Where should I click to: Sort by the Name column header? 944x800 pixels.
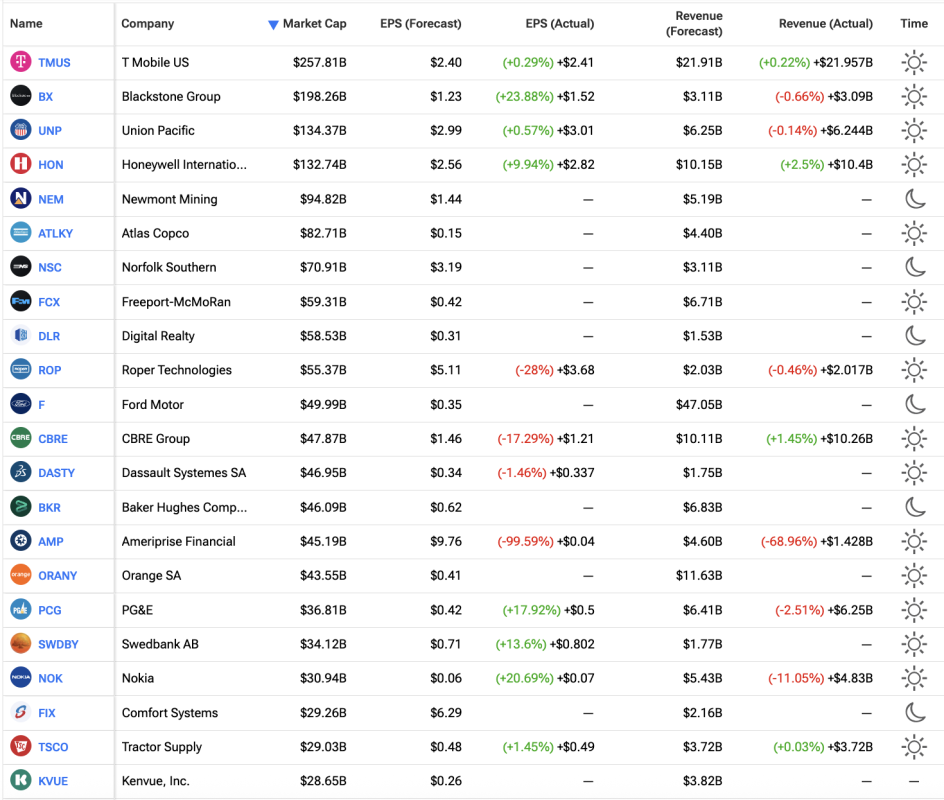point(26,23)
